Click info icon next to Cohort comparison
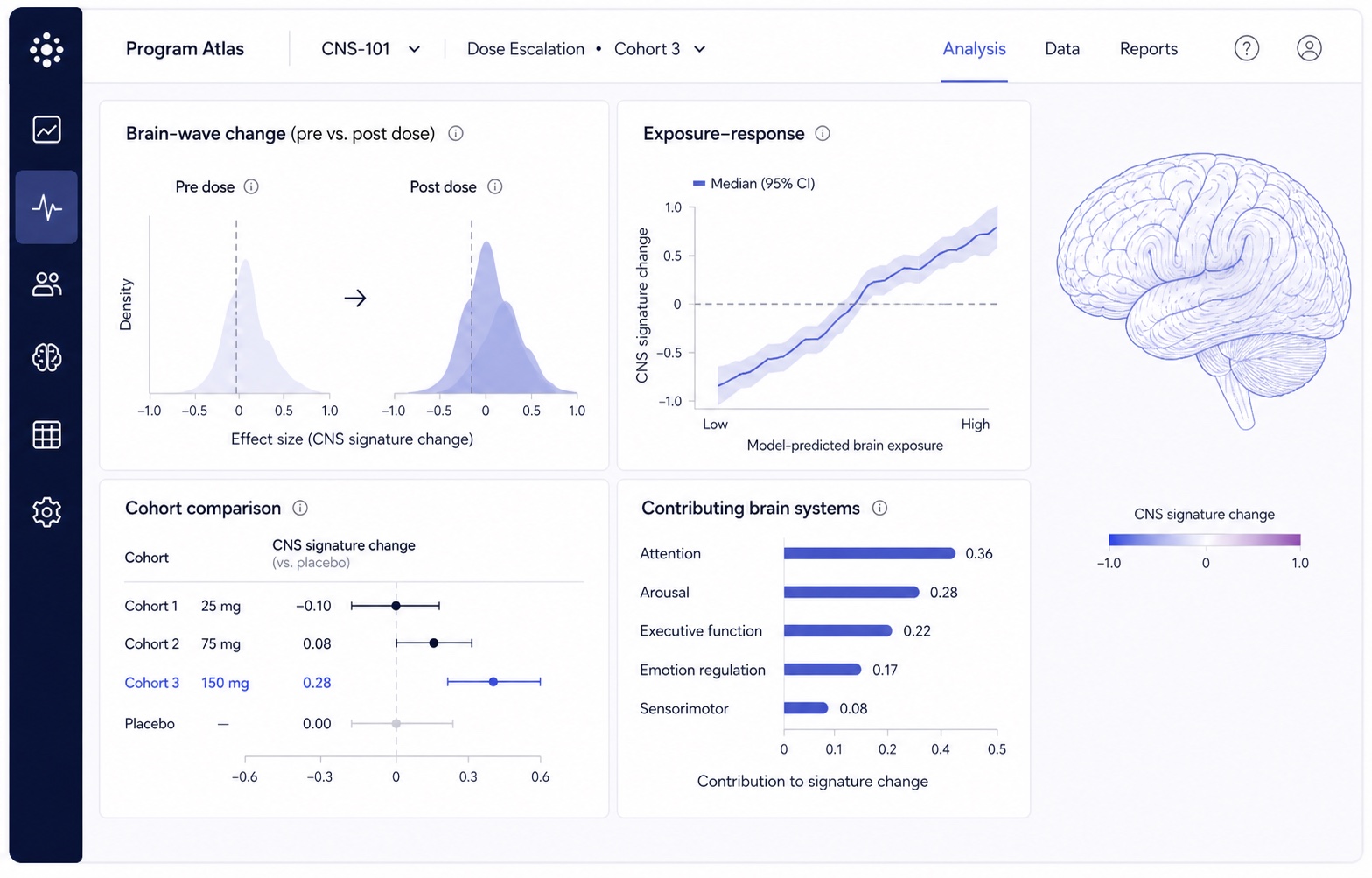This screenshot has width=1372, height=878. (300, 508)
